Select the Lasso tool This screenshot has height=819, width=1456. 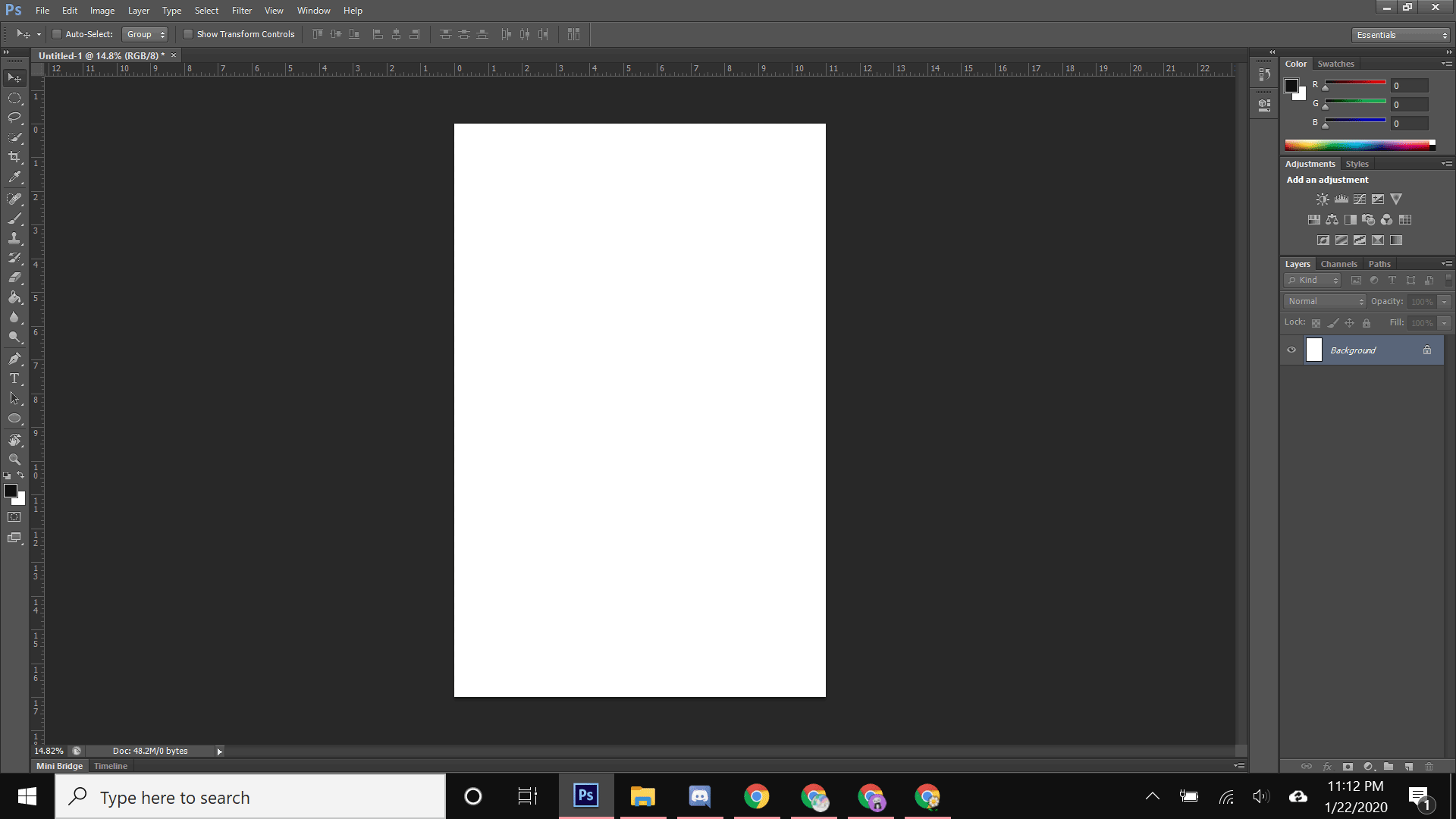tap(14, 118)
